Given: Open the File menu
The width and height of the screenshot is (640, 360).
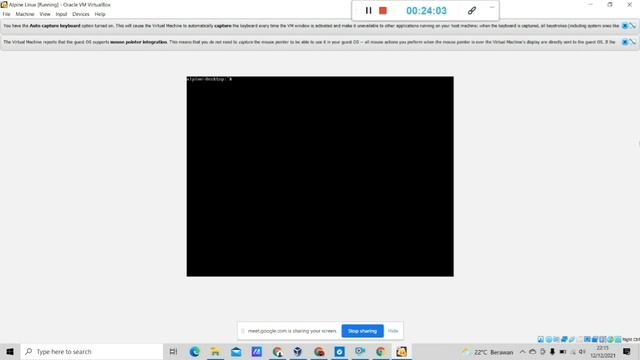Looking at the screenshot, I should tap(7, 14).
